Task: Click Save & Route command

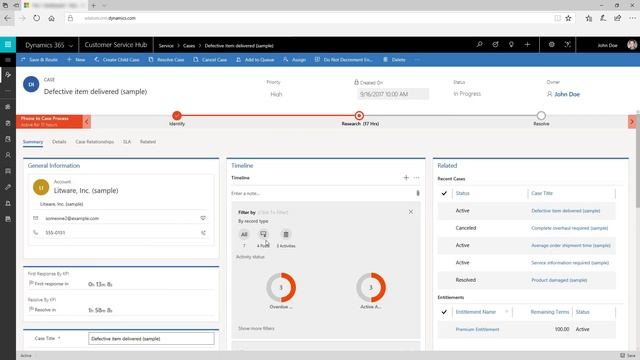Action: 39,60
